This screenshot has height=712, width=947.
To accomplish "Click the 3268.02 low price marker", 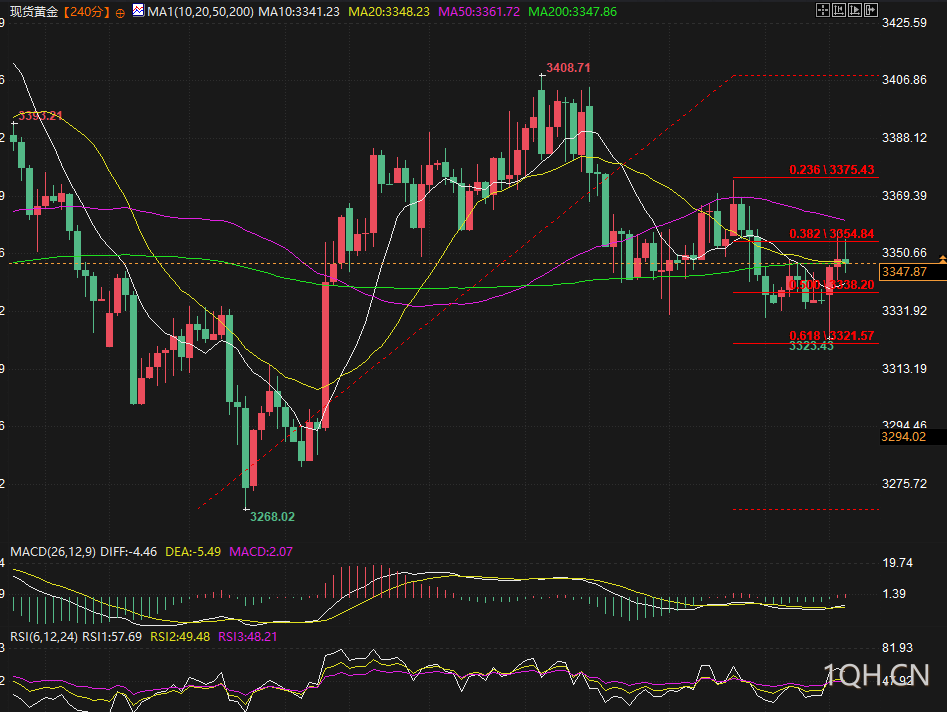I will (x=272, y=516).
